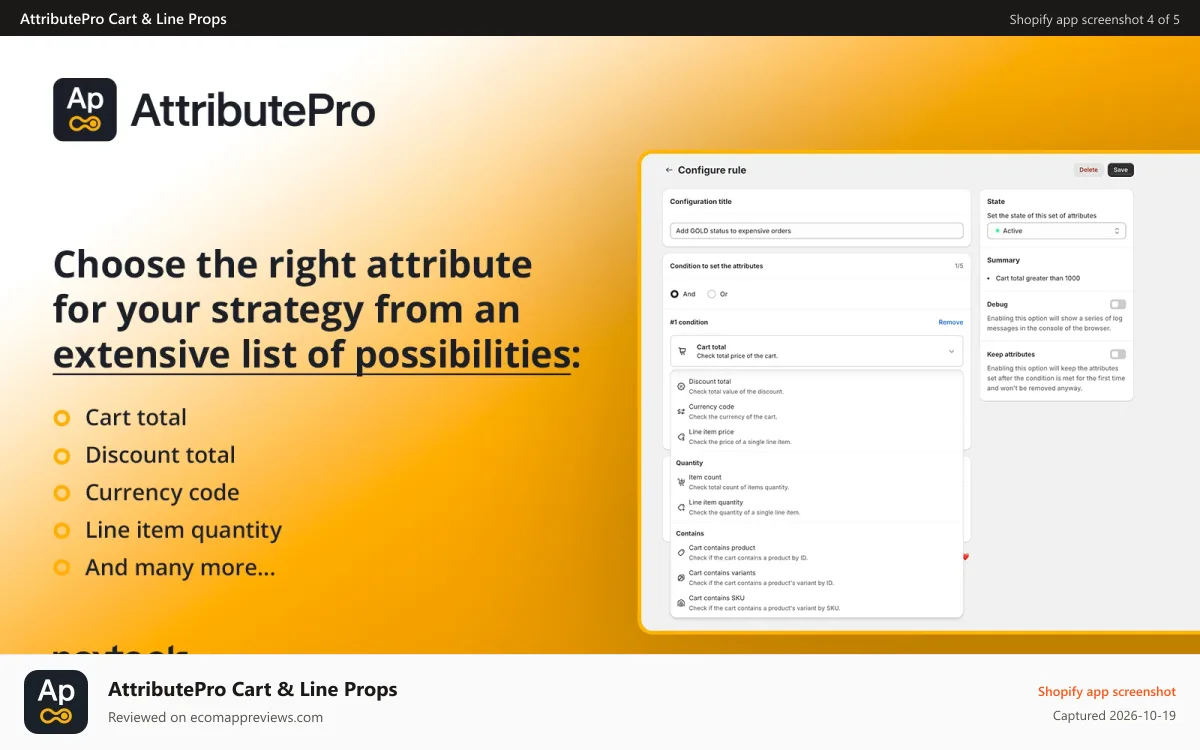Image resolution: width=1200 pixels, height=750 pixels.
Task: Enable the Keep attributes toggle
Action: point(1117,354)
